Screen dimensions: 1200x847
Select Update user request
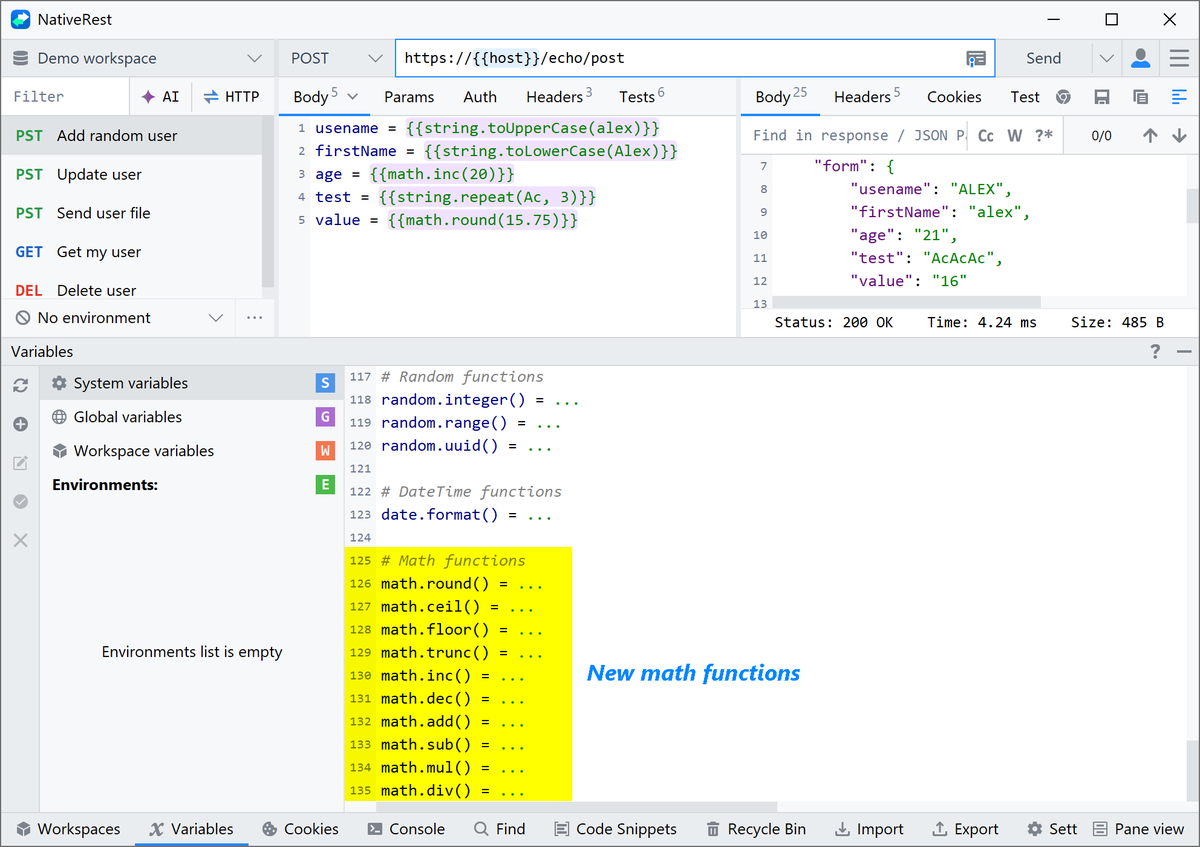point(132,174)
